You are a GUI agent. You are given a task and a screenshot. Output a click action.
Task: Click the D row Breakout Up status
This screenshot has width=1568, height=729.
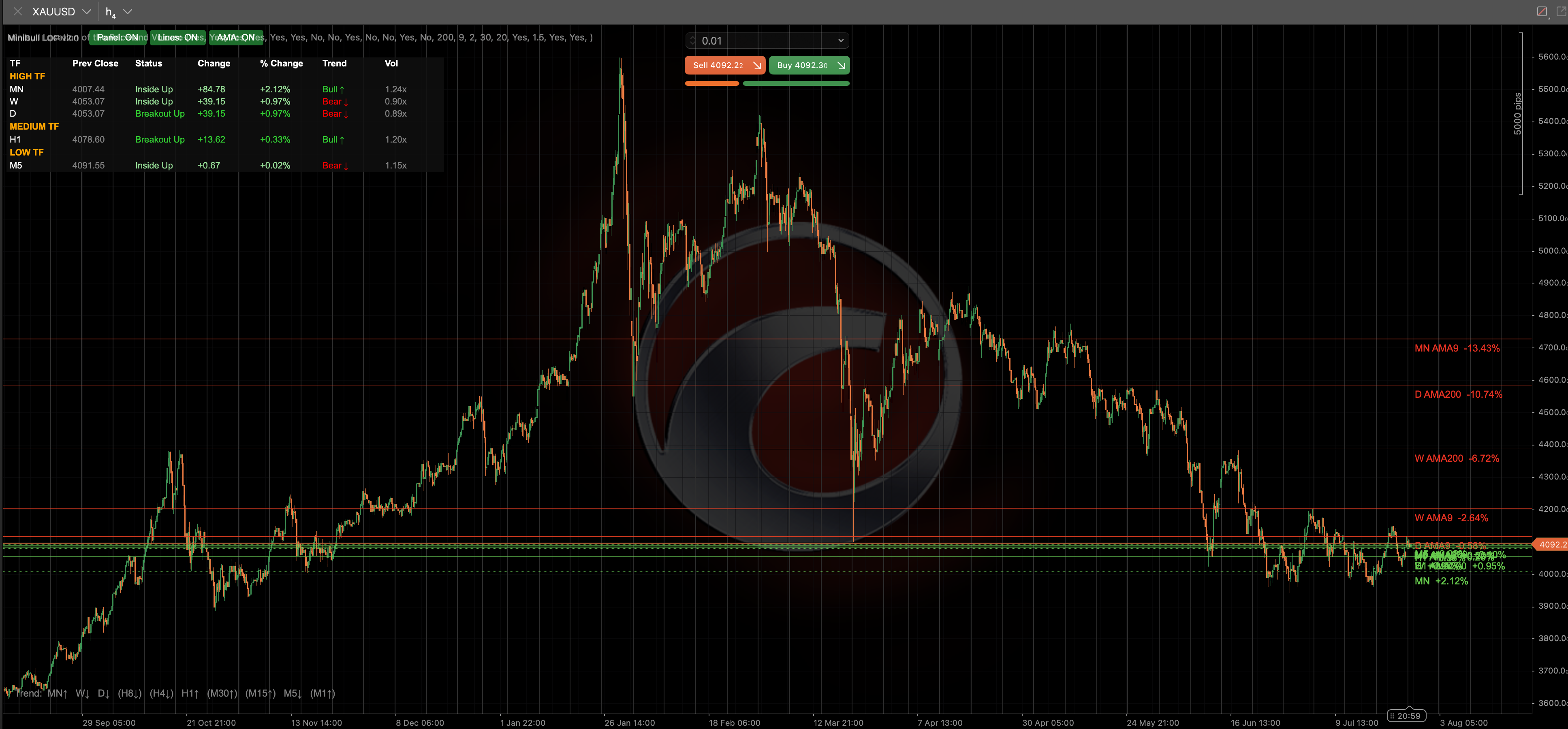tap(160, 114)
